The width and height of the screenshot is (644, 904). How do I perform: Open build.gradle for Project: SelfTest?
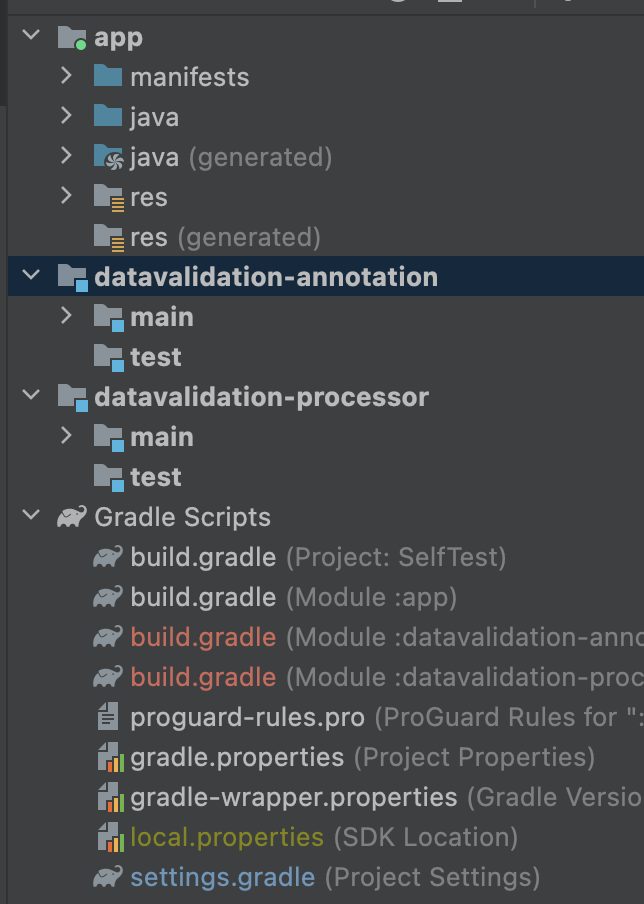203,557
